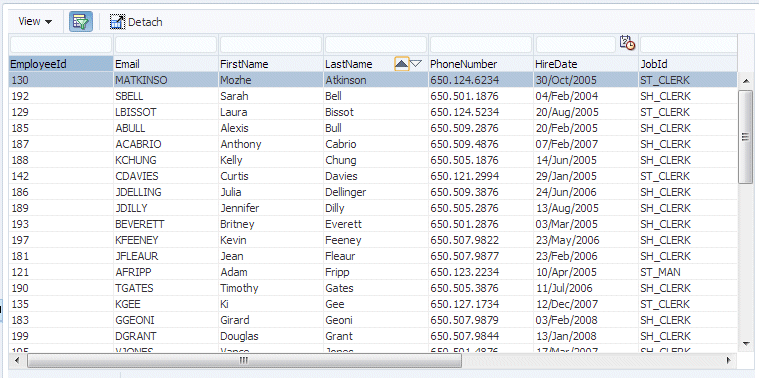This screenshot has height=378, width=759.
Task: Select the JobId column header
Action: point(688,64)
